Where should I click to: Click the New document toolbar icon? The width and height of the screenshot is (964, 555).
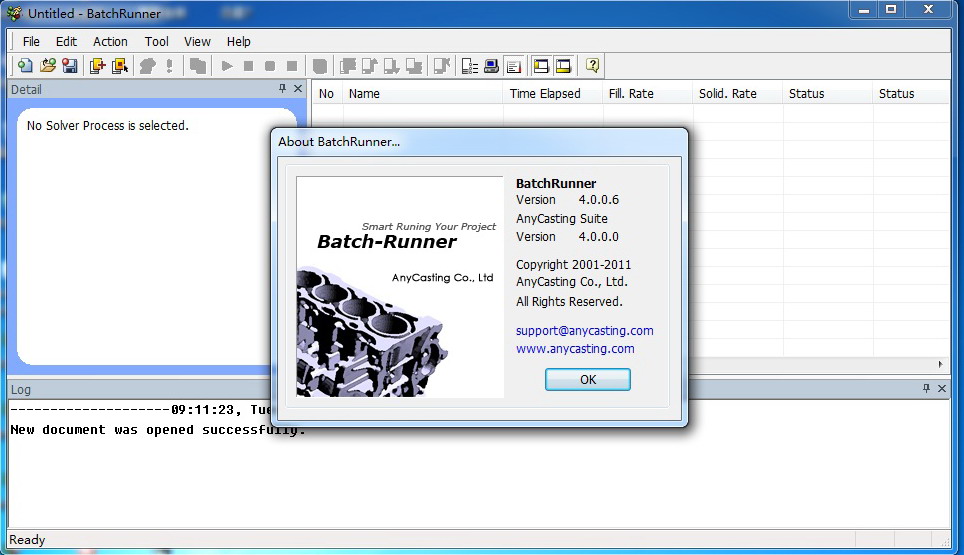click(25, 66)
